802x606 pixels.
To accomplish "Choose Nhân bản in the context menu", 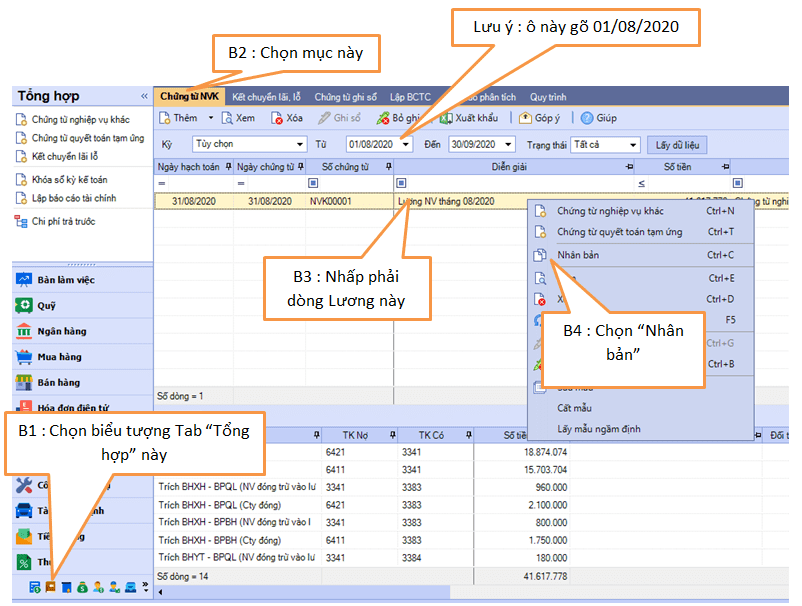I will point(578,255).
